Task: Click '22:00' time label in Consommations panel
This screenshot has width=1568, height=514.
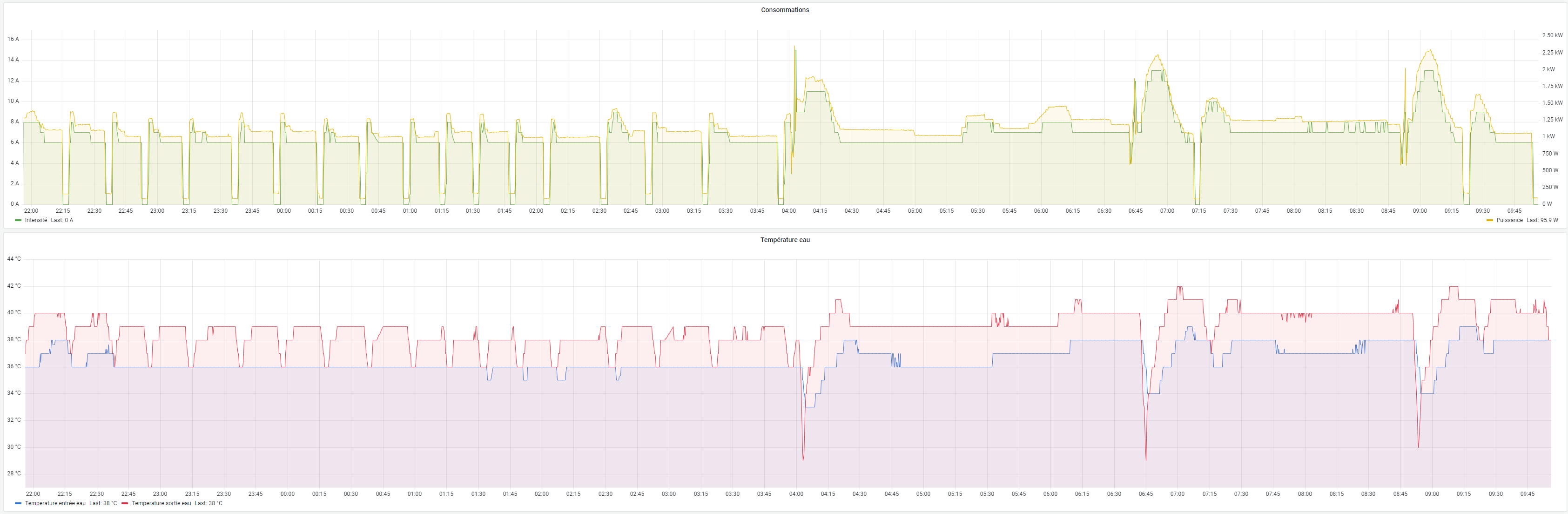Action: 31,211
